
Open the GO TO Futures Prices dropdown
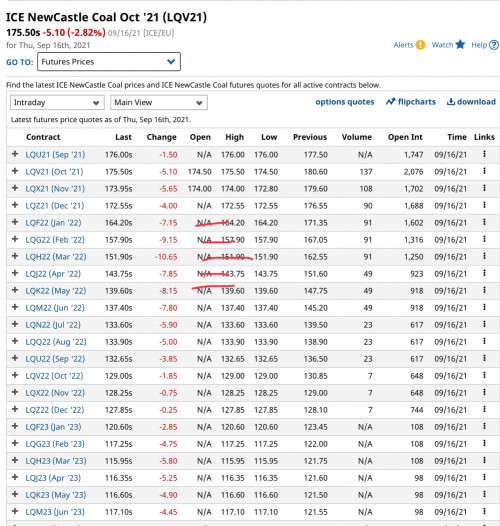[x=109, y=62]
